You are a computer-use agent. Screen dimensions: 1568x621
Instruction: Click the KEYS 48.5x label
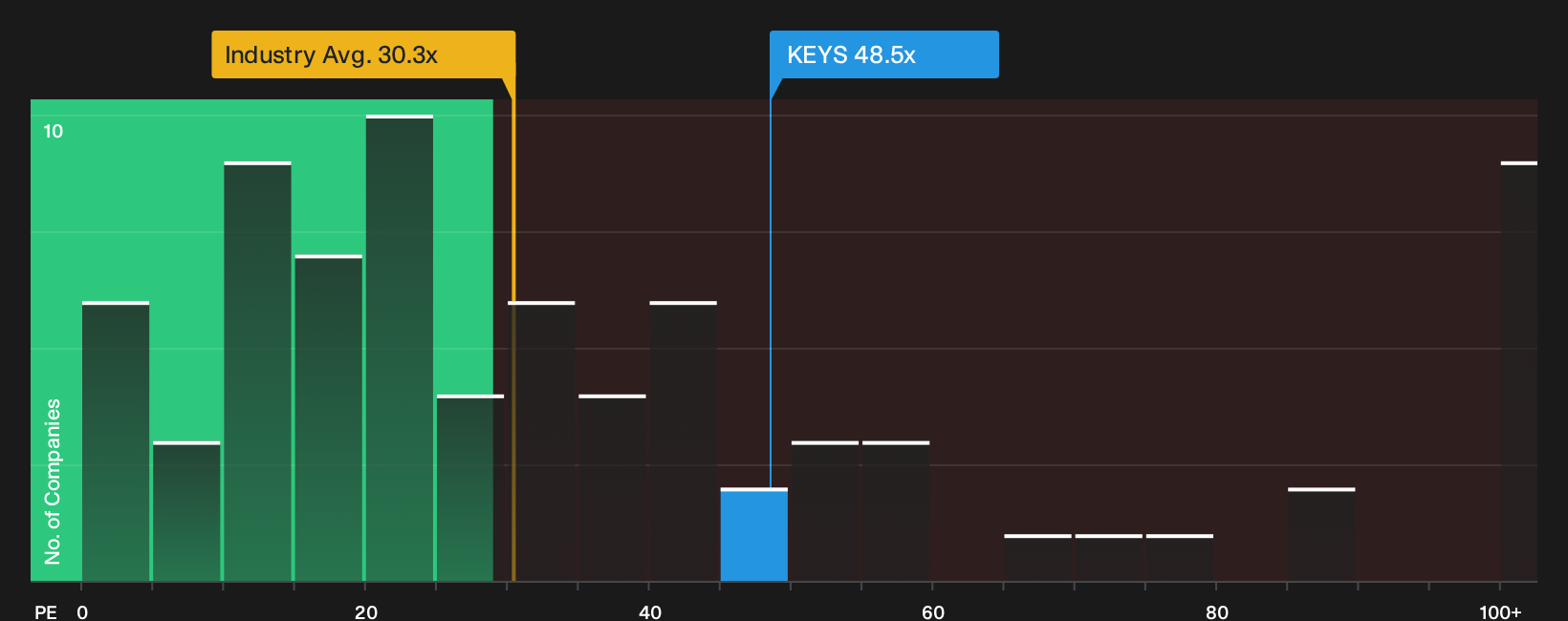tap(884, 54)
